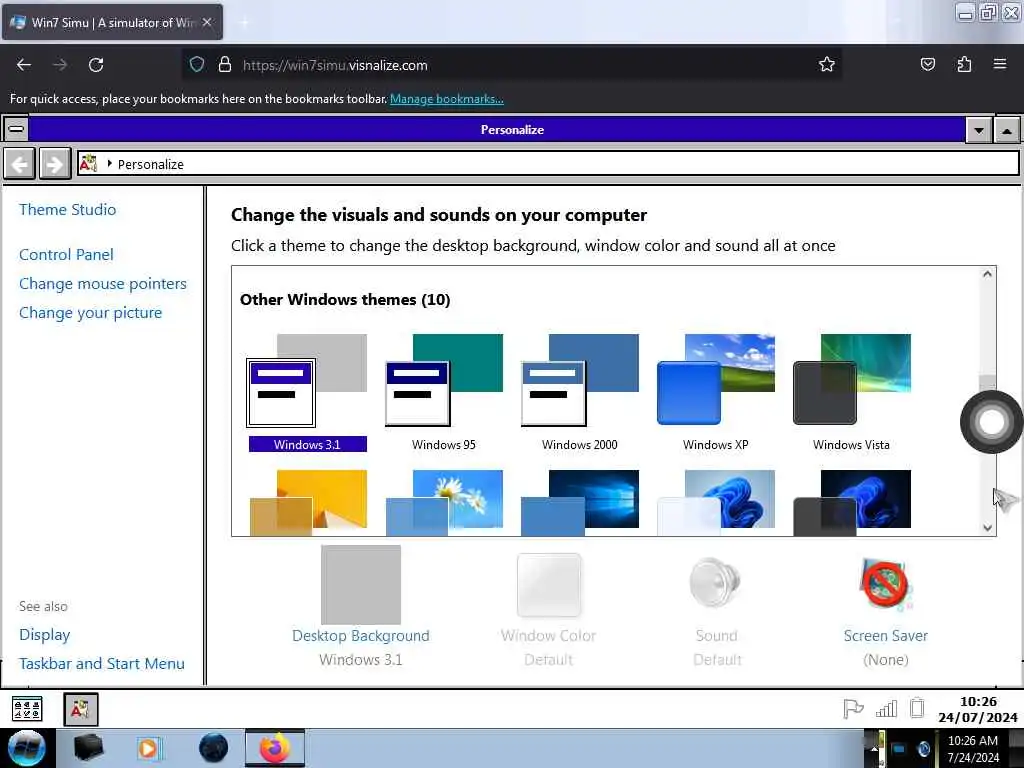
Task: Open Firefox extensions puzzle icon
Action: coord(964,64)
